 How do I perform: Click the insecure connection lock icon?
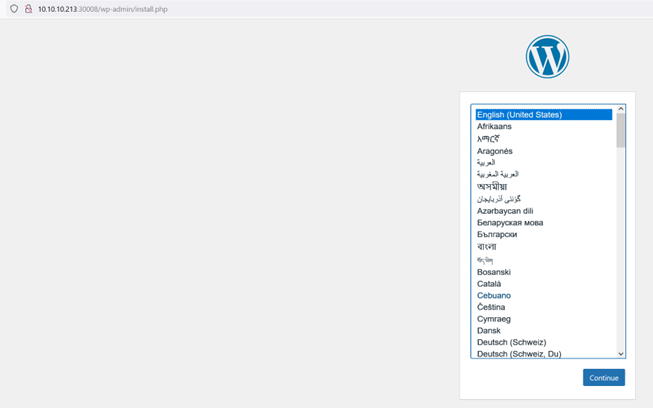tap(28, 9)
